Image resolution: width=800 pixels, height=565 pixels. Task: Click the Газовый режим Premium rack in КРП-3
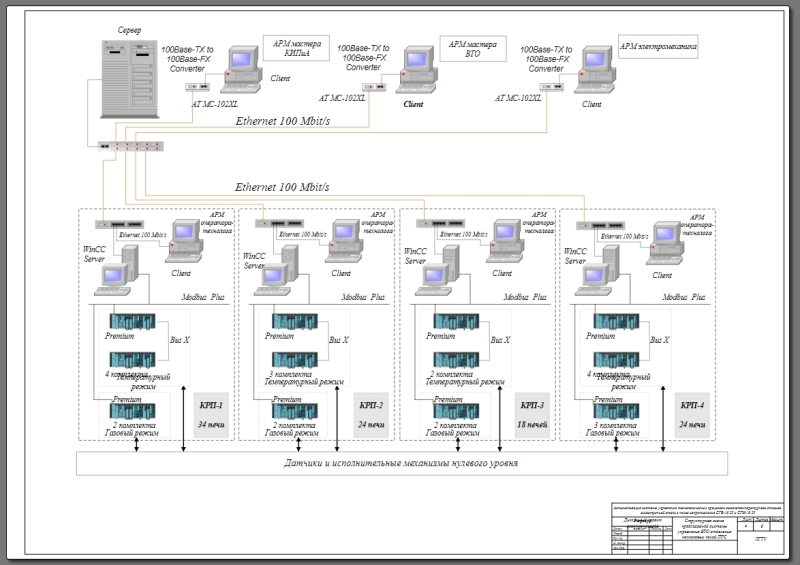[x=456, y=411]
